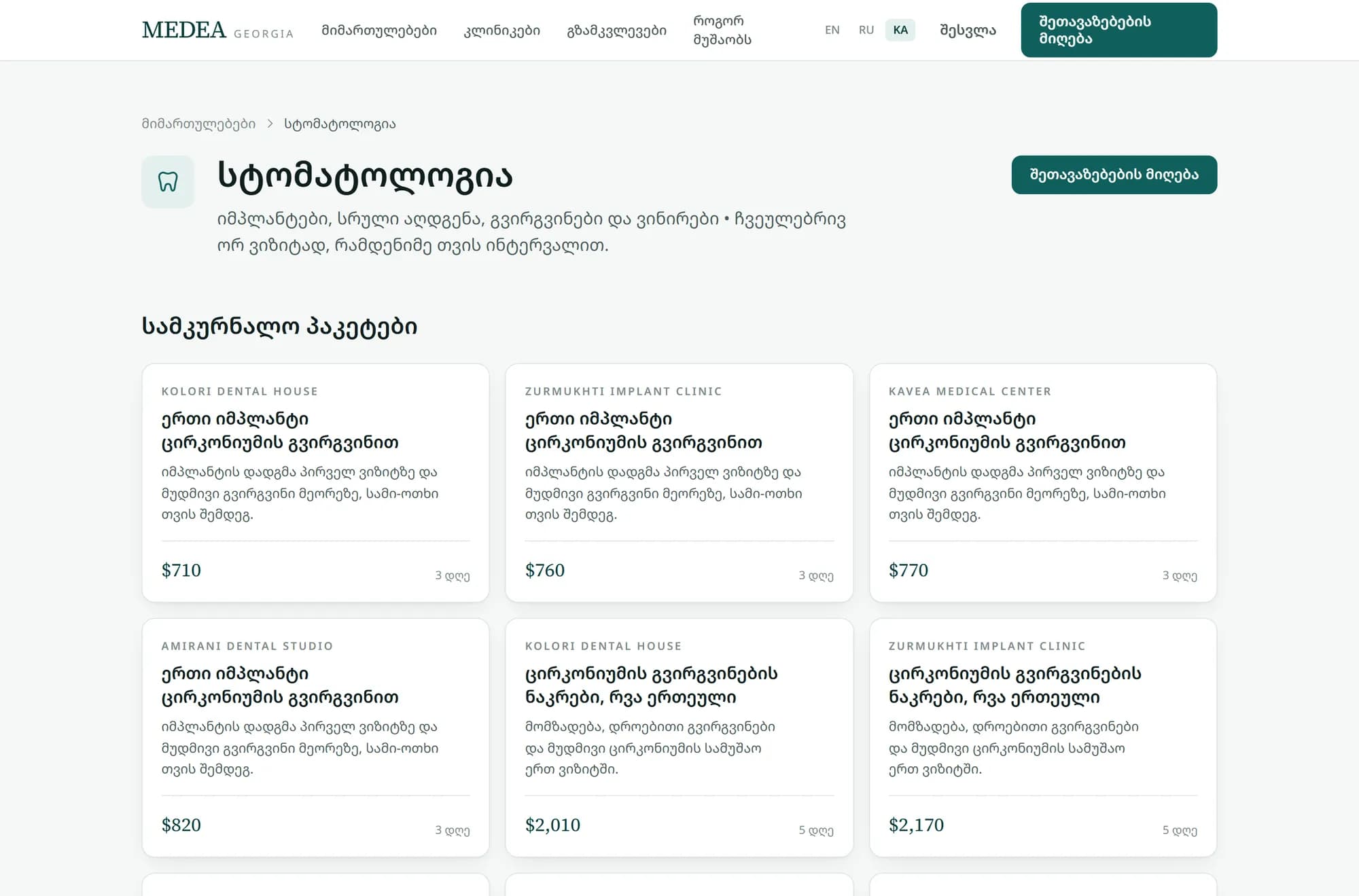Click მიმართულებები breadcrumb link
1359x896 pixels.
tap(198, 124)
